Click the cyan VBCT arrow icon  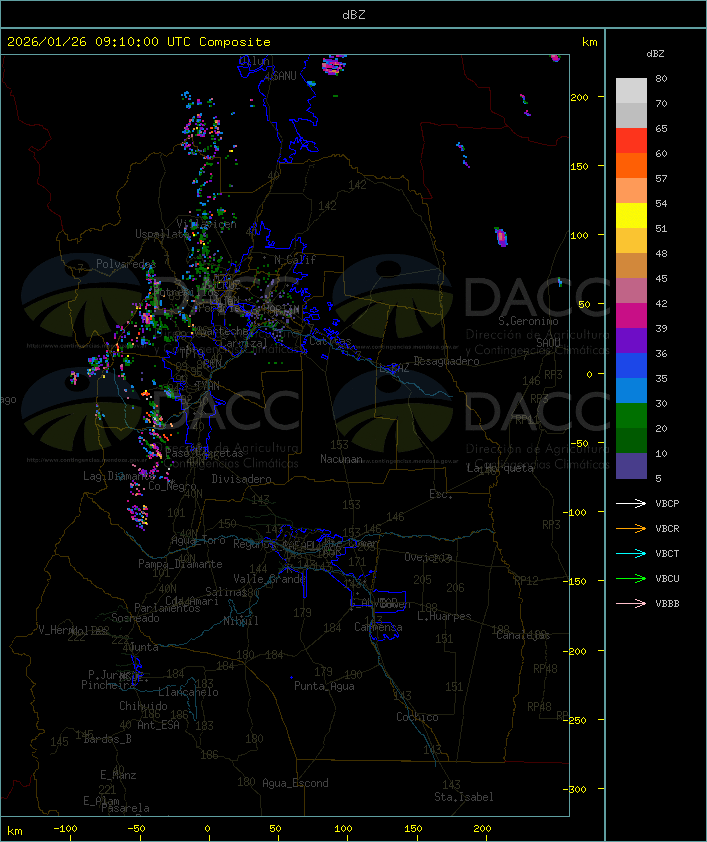click(x=631, y=554)
